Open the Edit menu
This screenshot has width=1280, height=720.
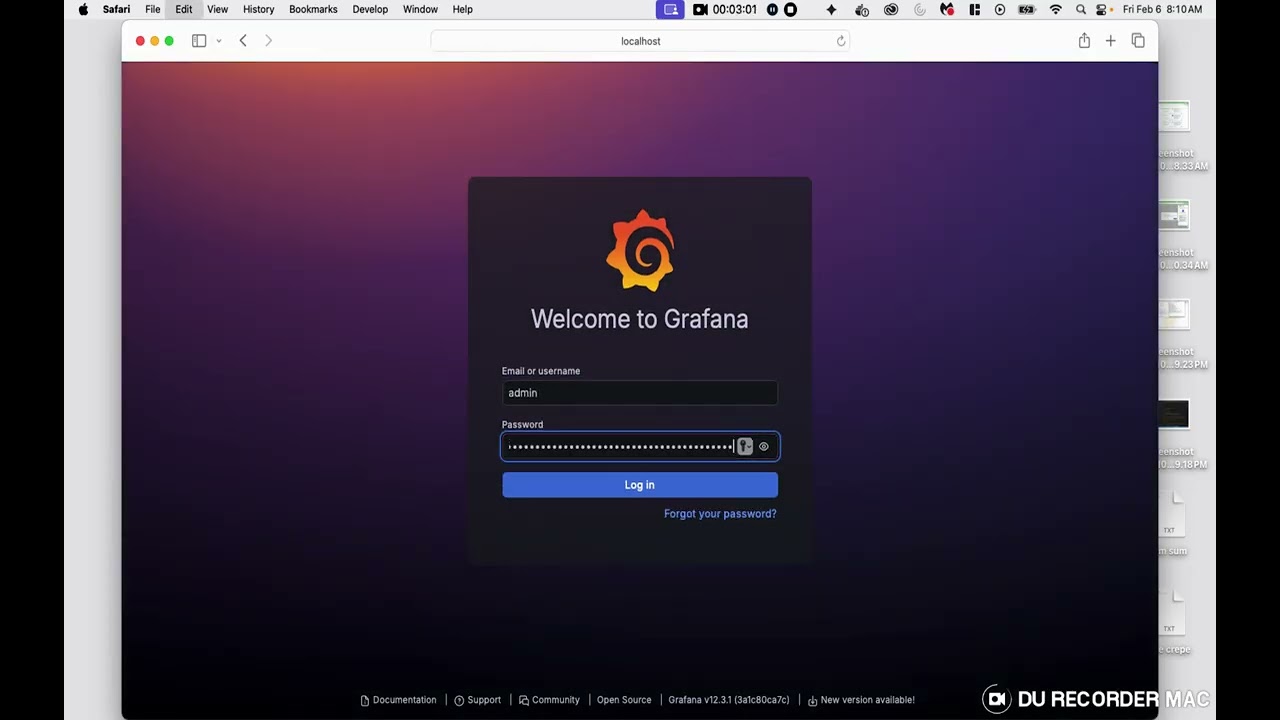[184, 9]
